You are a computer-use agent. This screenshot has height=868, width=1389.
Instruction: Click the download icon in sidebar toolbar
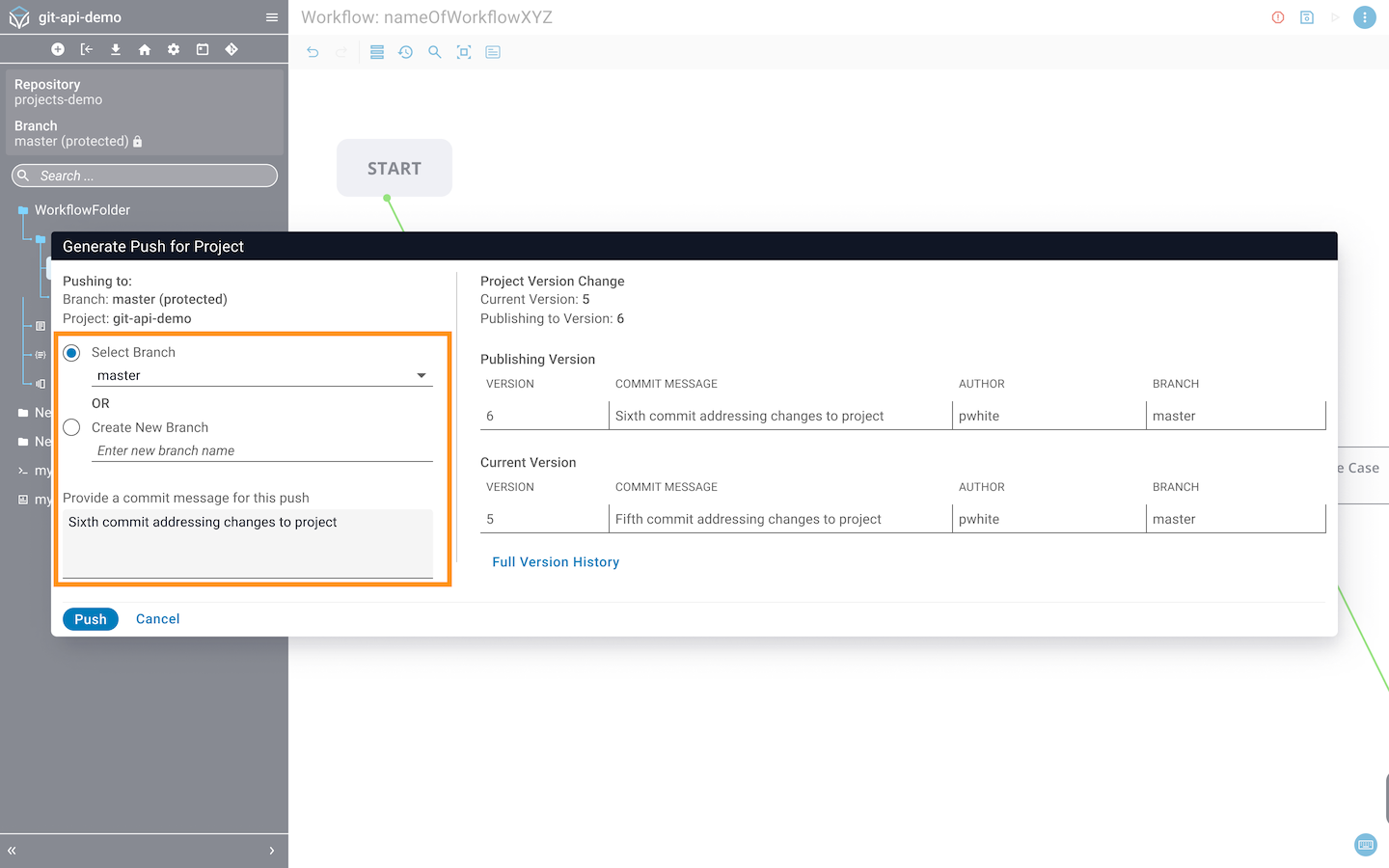pos(116,49)
